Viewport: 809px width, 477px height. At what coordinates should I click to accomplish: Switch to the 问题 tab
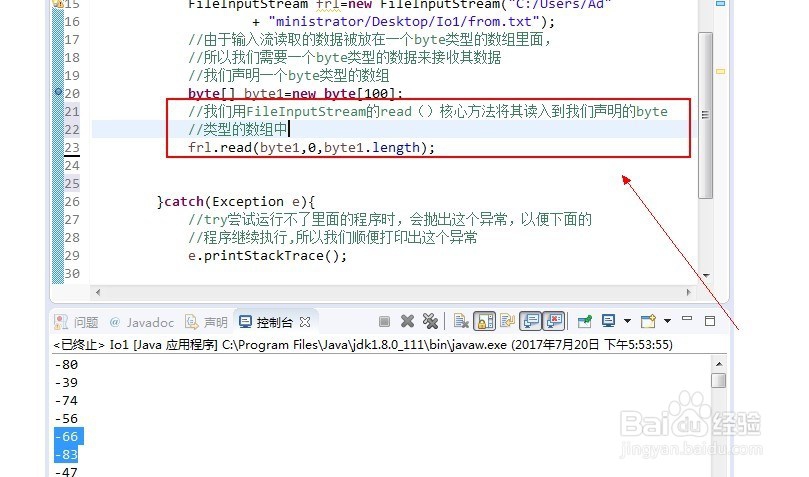click(x=77, y=323)
